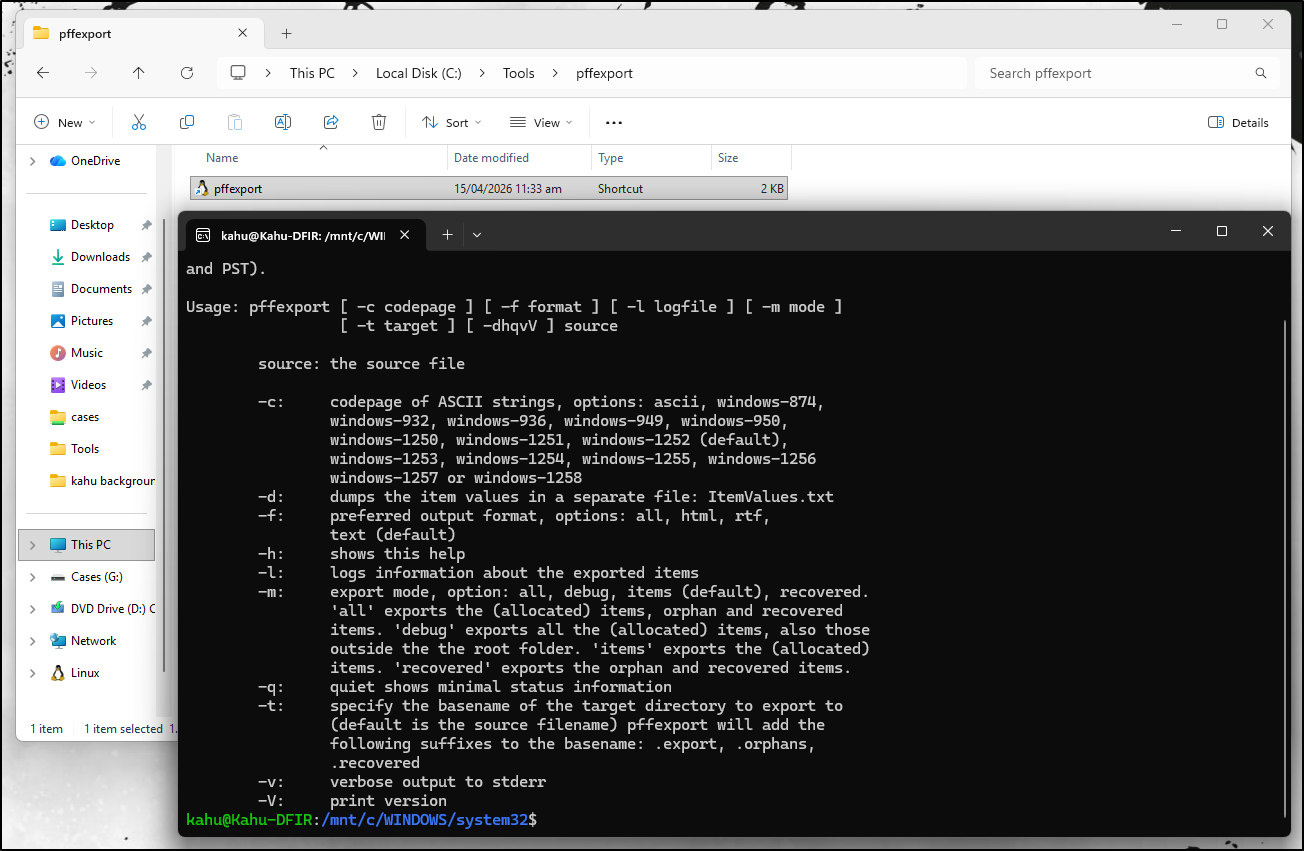Expand the Cases (G:) drive node
The image size is (1304, 851).
pyautogui.click(x=32, y=577)
